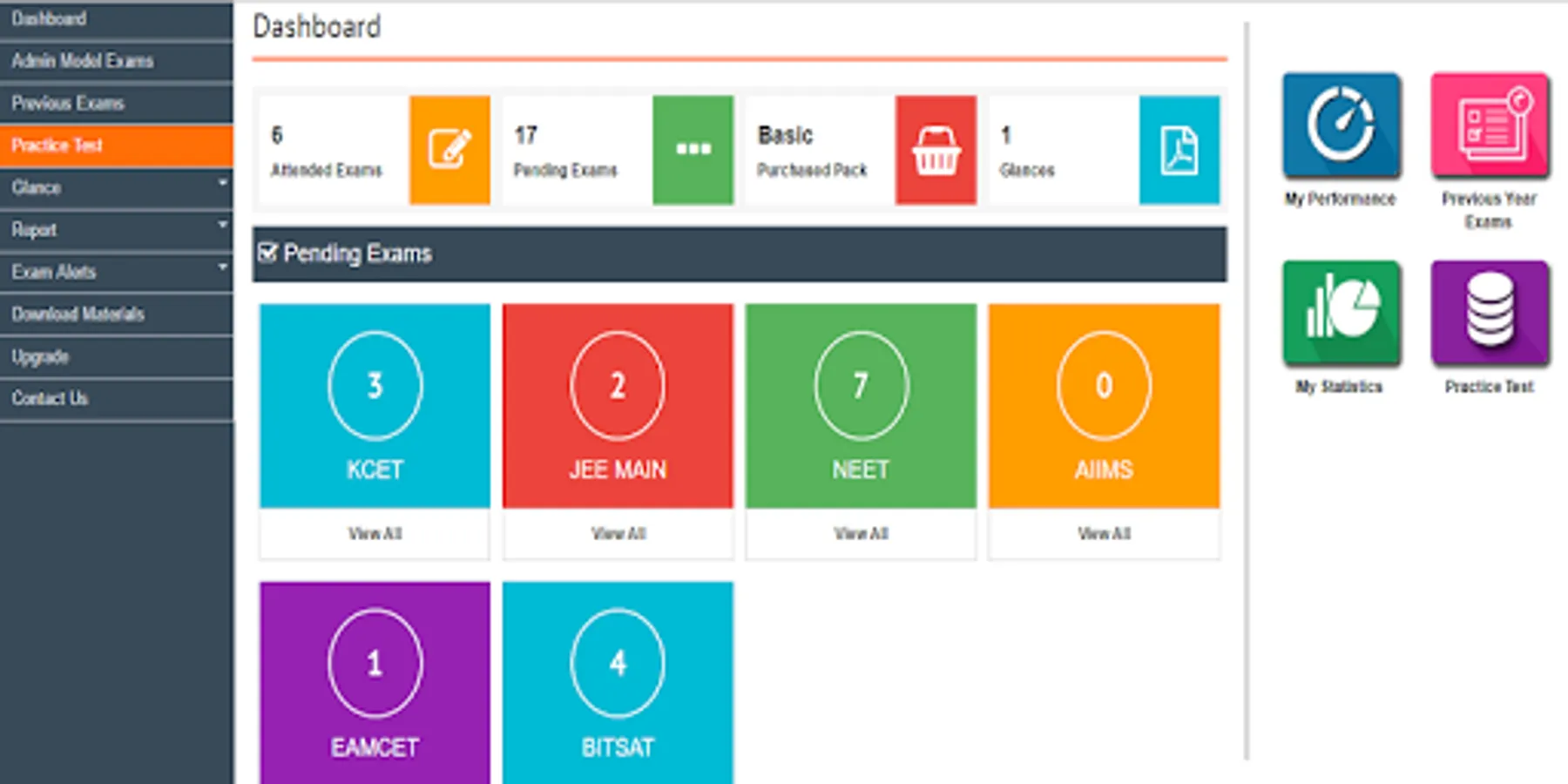Expand the Exam Alerts submenu arrow
The width and height of the screenshot is (1568, 784).
222,267
